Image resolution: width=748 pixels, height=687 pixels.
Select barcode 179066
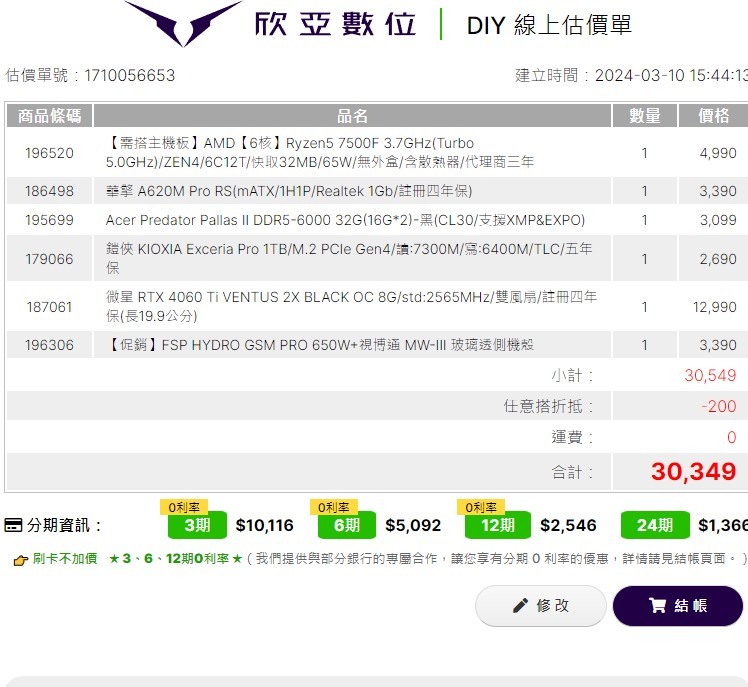click(x=49, y=259)
